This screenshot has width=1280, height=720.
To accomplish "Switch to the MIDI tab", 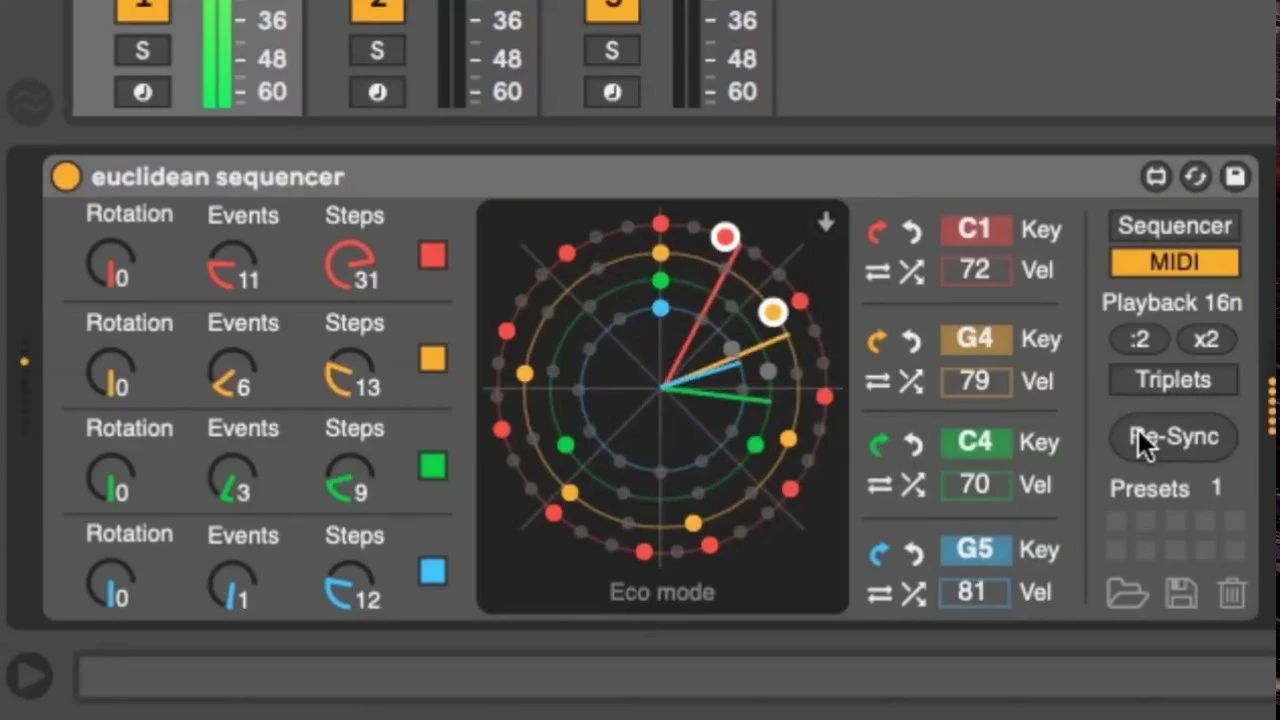I will pos(1174,263).
